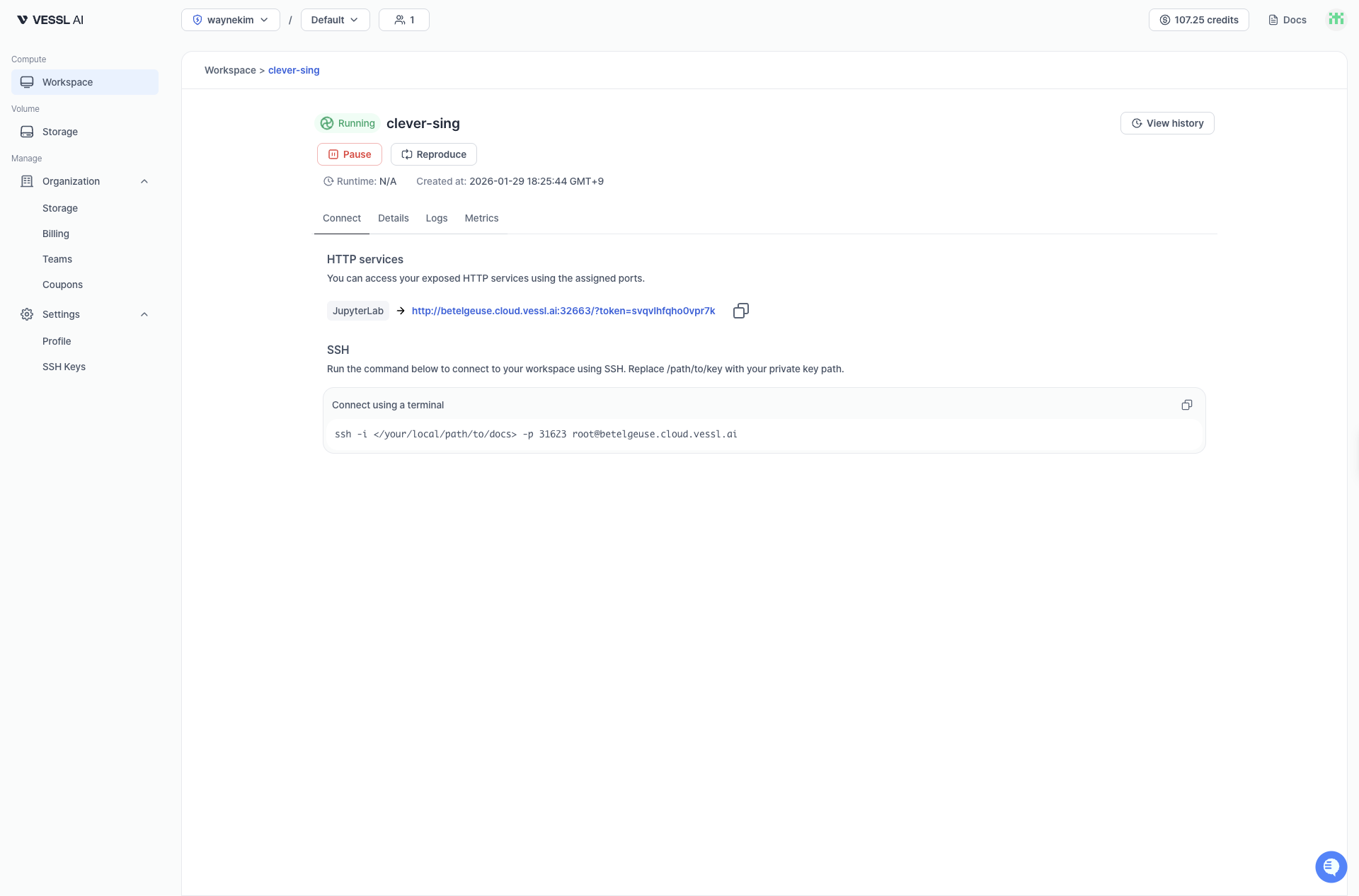Open the waynekim organization dropdown
The height and width of the screenshot is (896, 1359).
click(x=230, y=20)
